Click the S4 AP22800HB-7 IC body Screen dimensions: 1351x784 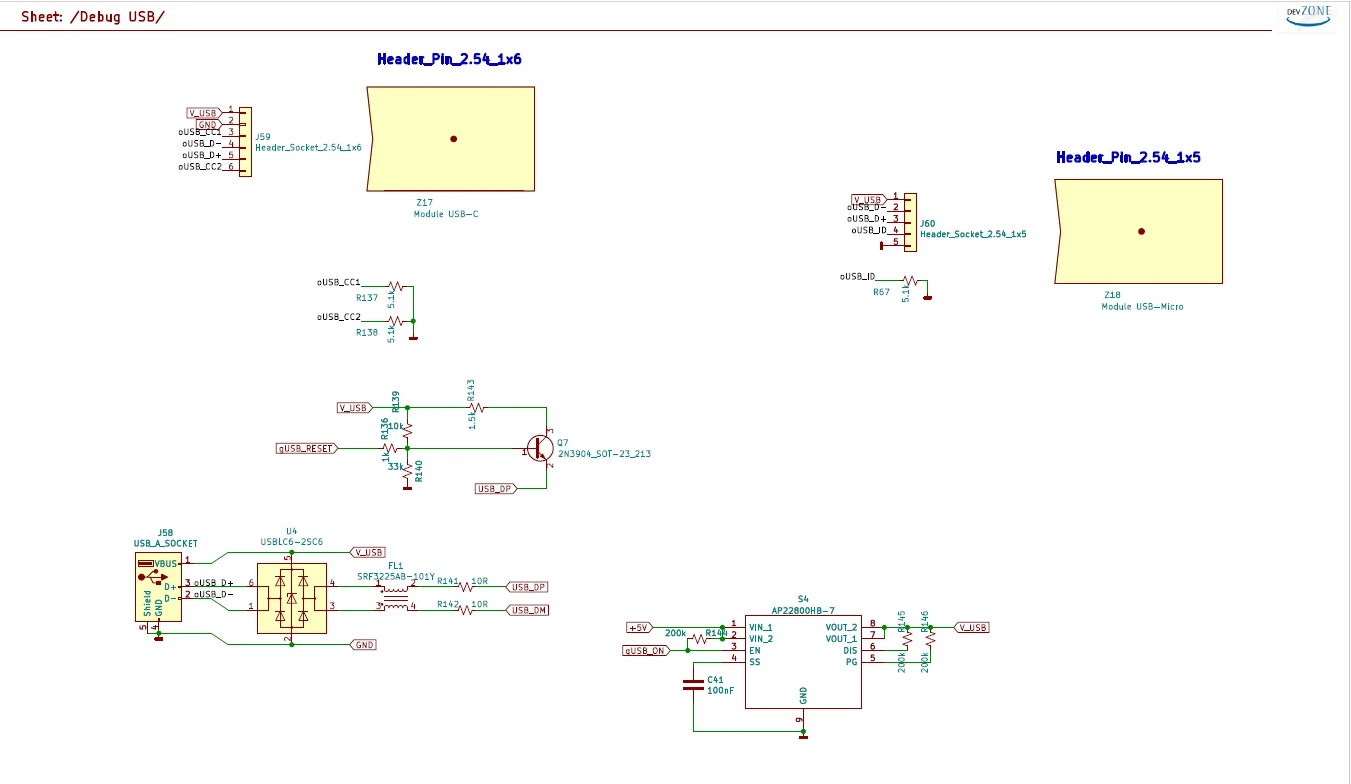[x=803, y=661]
